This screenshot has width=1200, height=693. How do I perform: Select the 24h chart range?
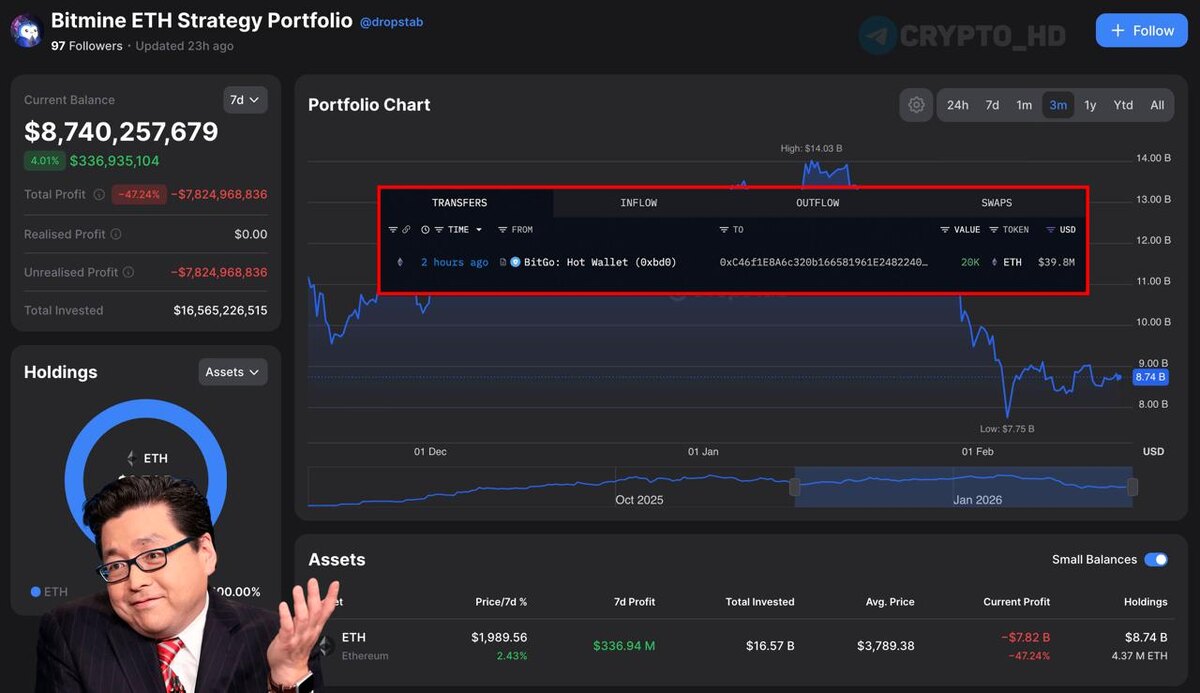coord(958,105)
